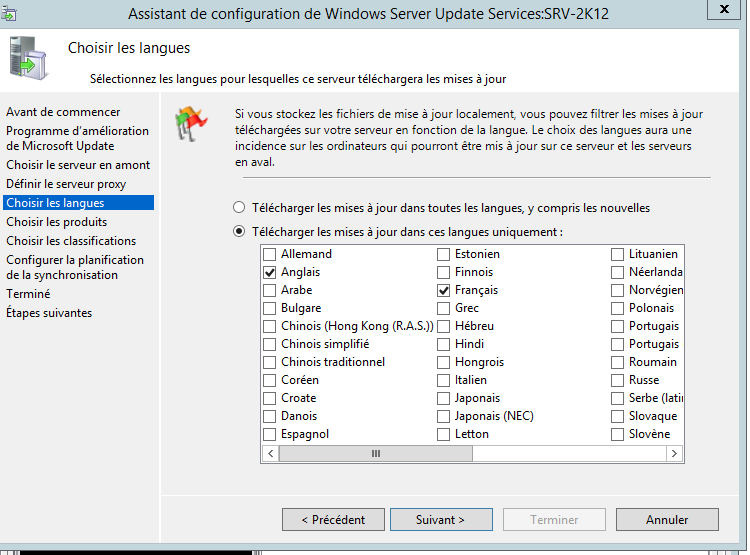Check the Néerlandais language checkbox
Screen dimensions: 750x555
coord(618,272)
